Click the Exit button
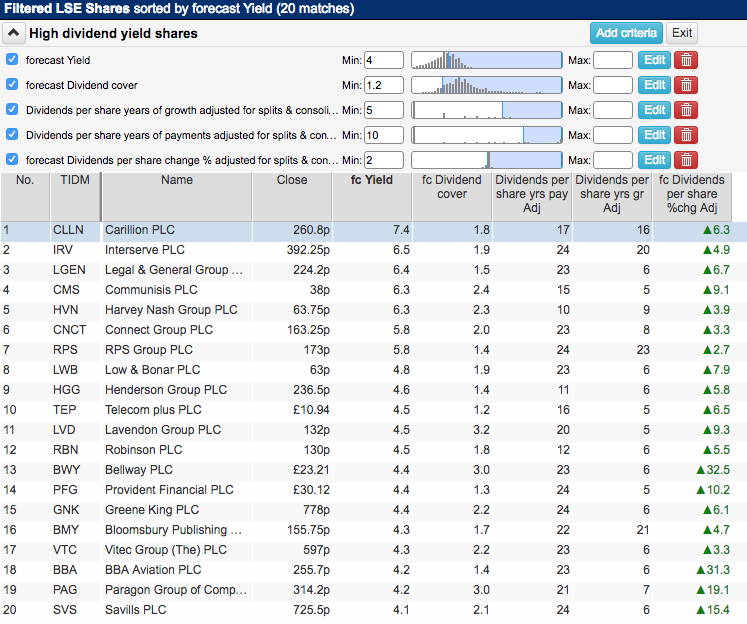The height and width of the screenshot is (624, 747). click(682, 33)
